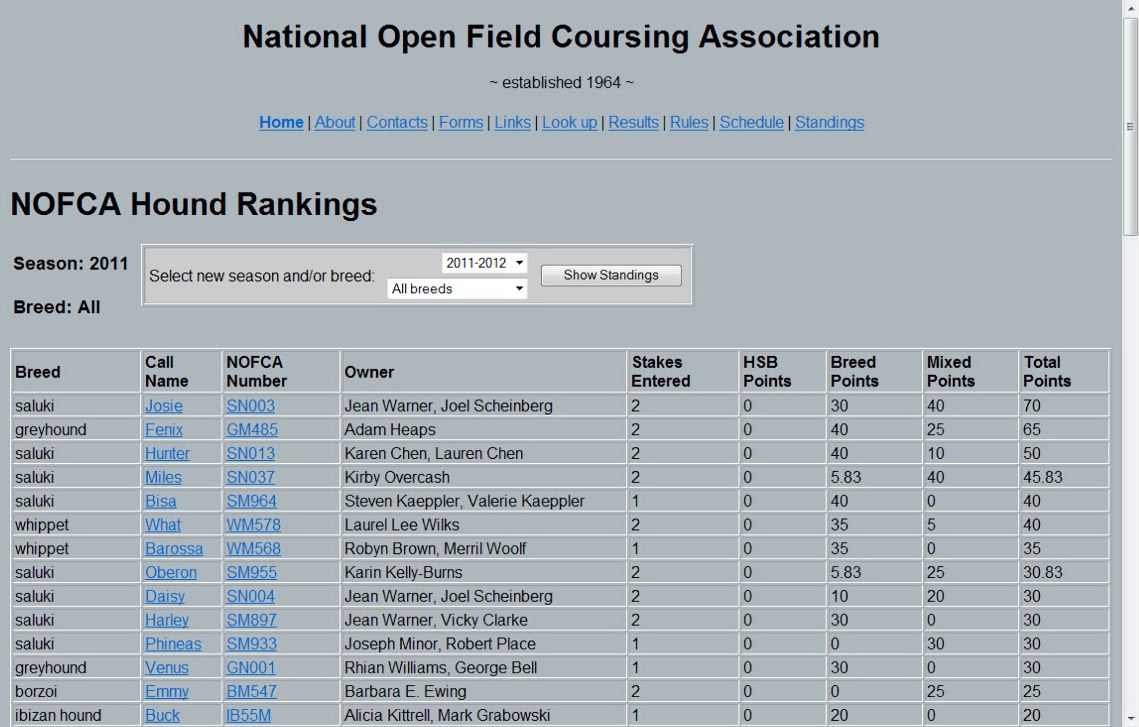
Task: Open call name Miles link
Action: click(163, 478)
